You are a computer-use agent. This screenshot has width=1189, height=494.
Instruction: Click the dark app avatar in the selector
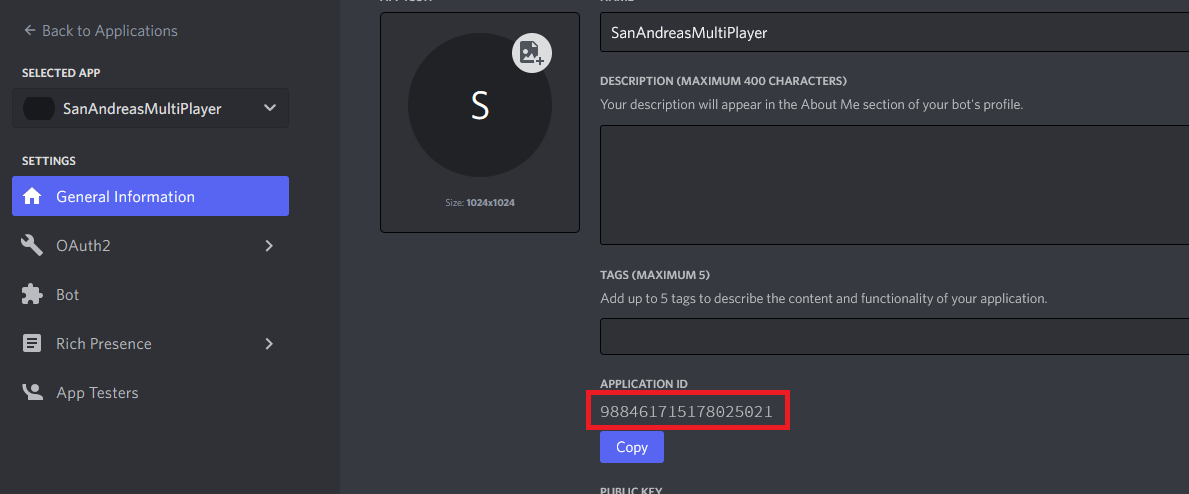click(39, 109)
